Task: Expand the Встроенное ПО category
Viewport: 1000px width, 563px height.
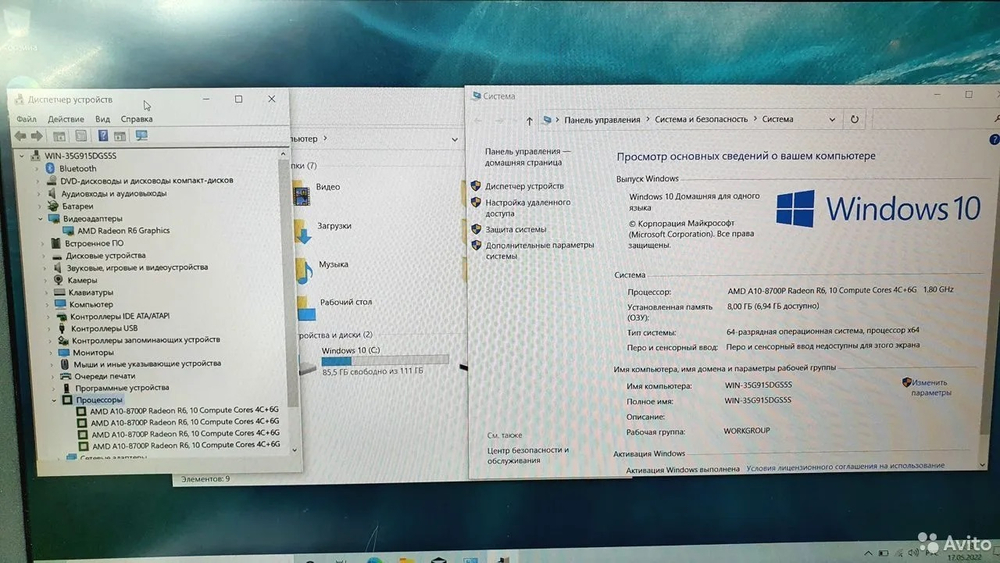Action: pos(43,244)
